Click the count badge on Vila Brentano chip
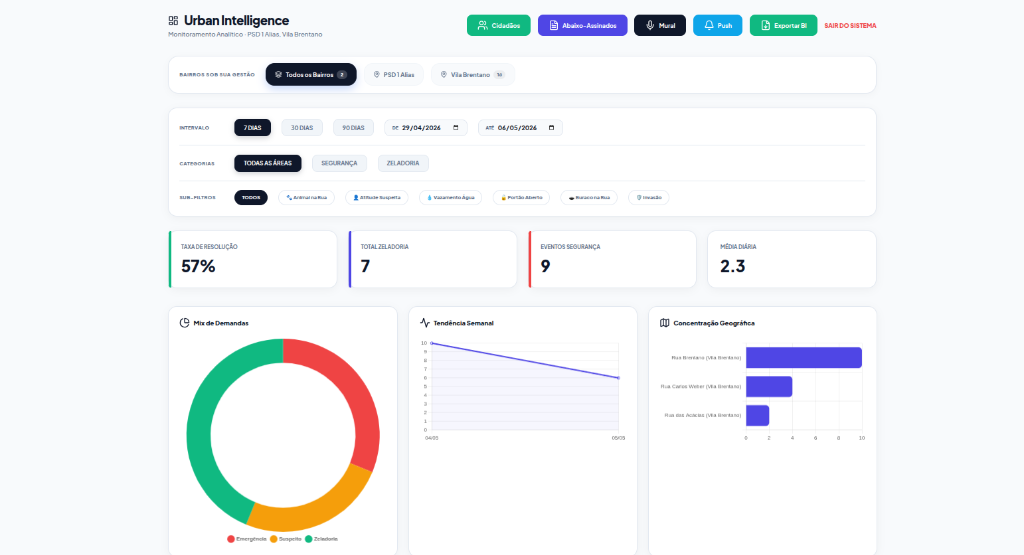Image resolution: width=1024 pixels, height=555 pixels. click(500, 74)
